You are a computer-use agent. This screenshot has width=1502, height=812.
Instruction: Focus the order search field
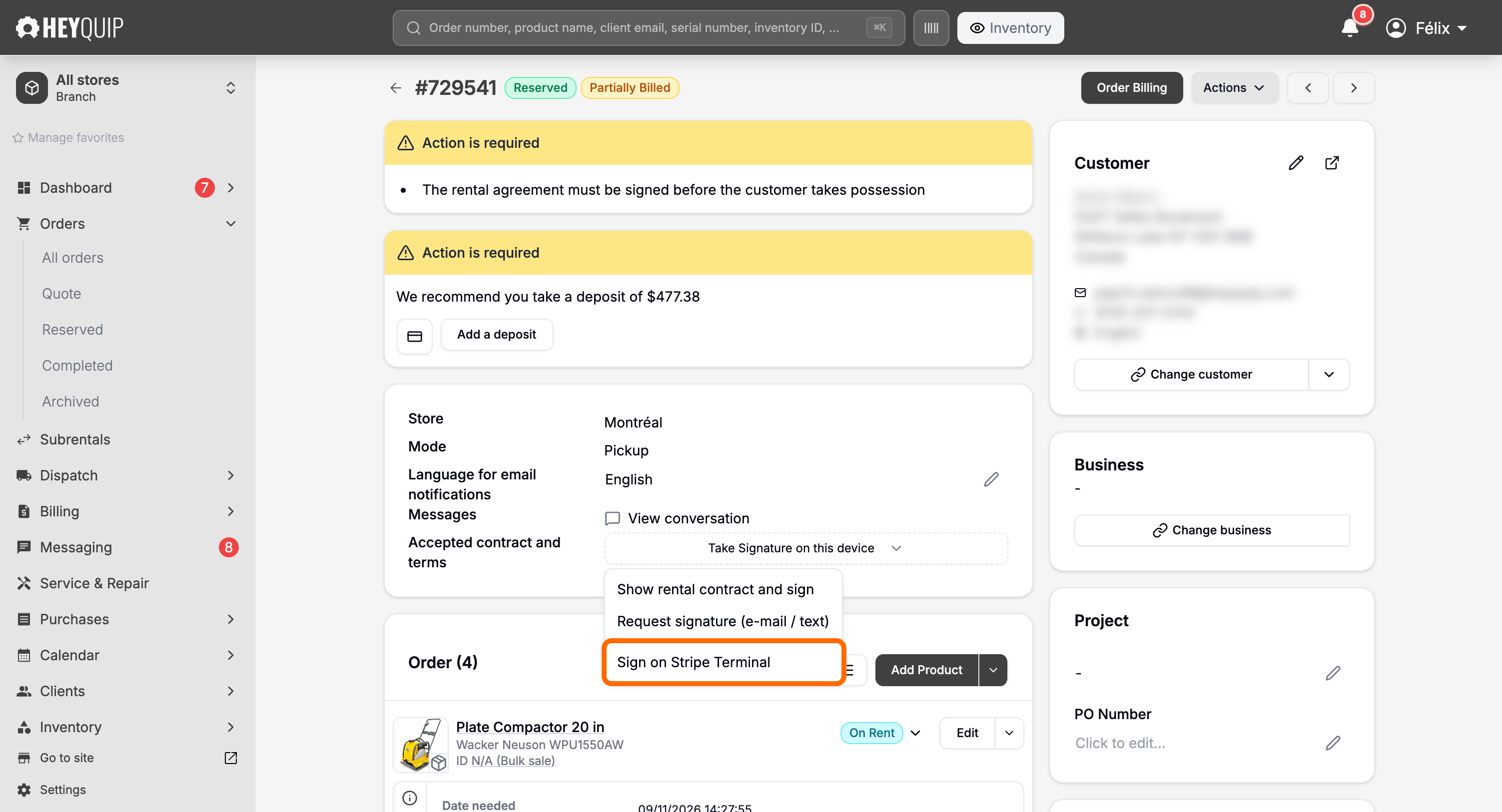click(649, 28)
